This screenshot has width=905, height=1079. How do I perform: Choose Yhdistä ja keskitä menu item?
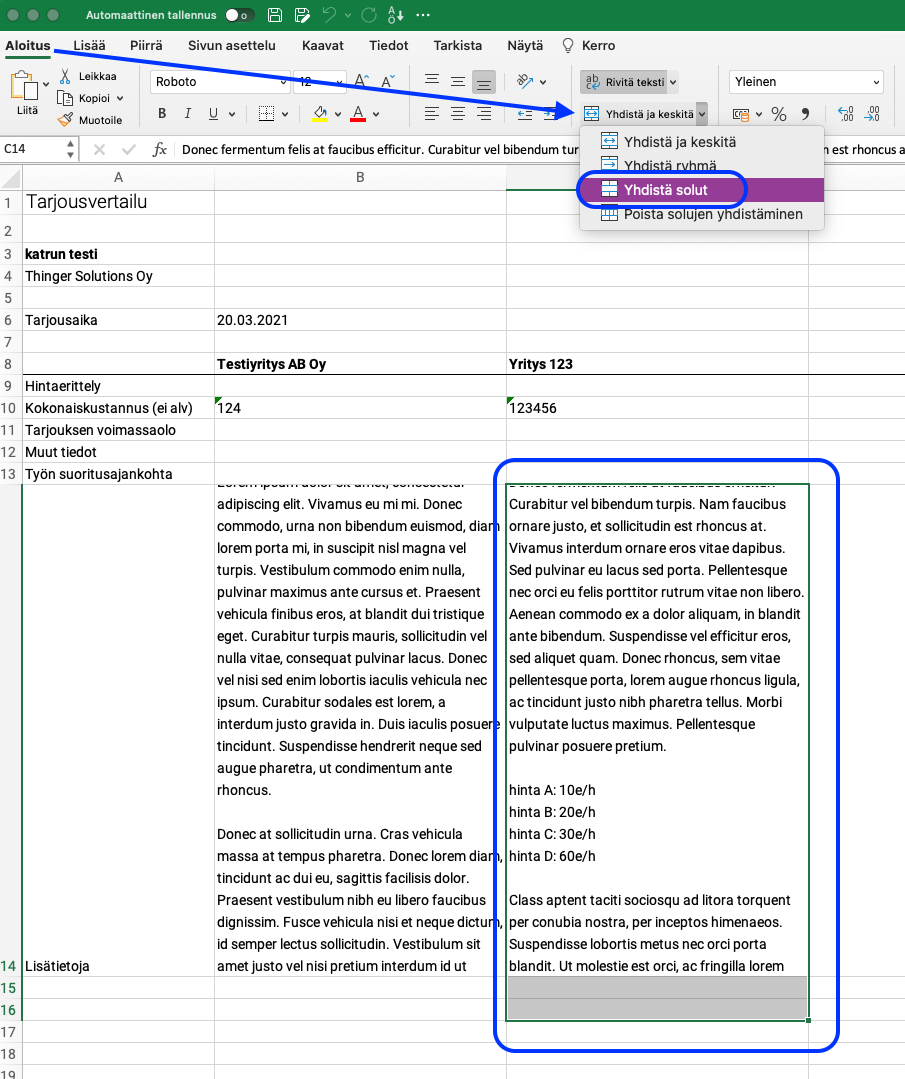click(702, 142)
